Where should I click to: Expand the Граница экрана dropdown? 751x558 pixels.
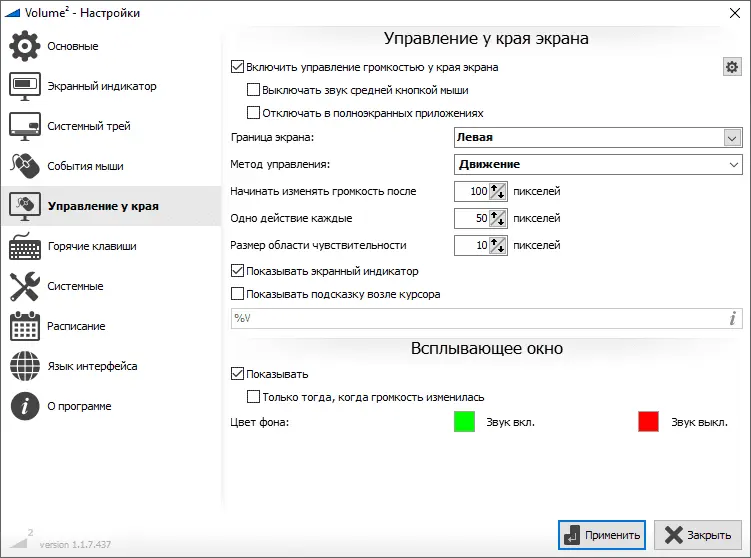(598, 137)
